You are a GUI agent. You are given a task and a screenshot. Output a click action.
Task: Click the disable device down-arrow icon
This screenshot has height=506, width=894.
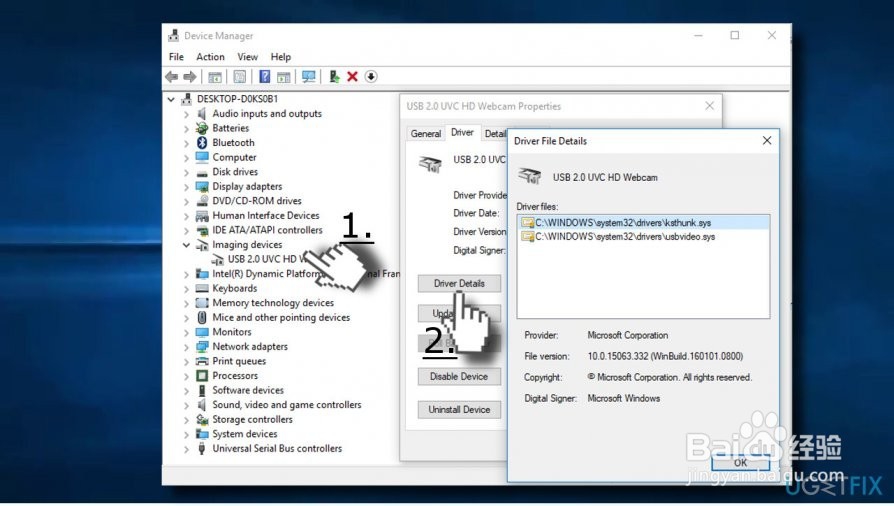pyautogui.click(x=371, y=76)
